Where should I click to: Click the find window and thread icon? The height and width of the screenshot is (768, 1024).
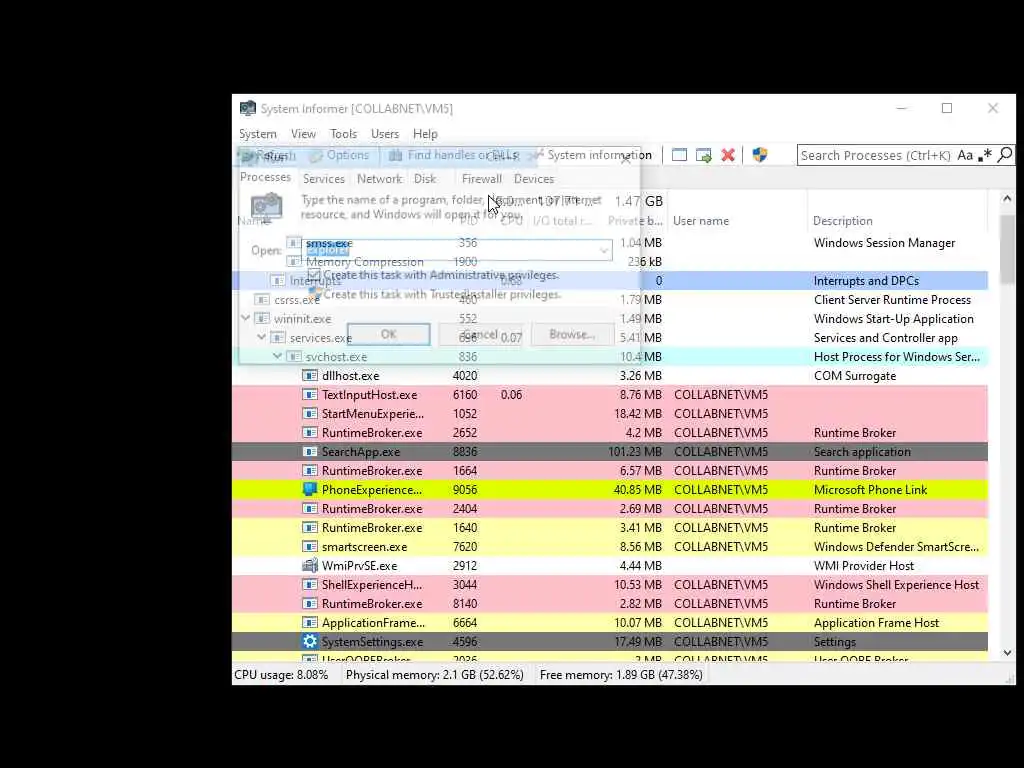[703, 155]
